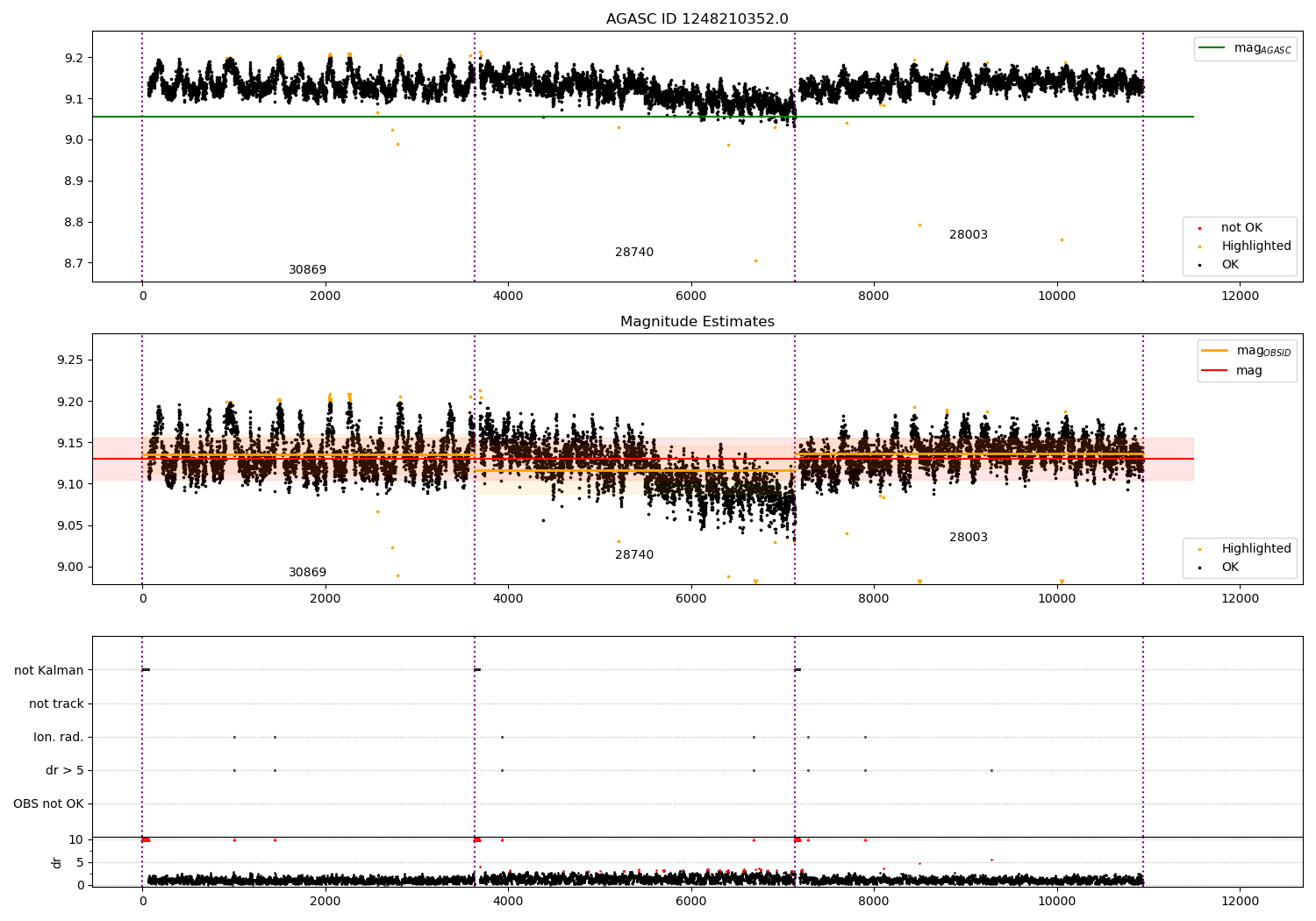Screen dimensions: 1316x921
Task: Click 'OK' in the Magnitude Estimates legend
Action: click(x=1219, y=568)
